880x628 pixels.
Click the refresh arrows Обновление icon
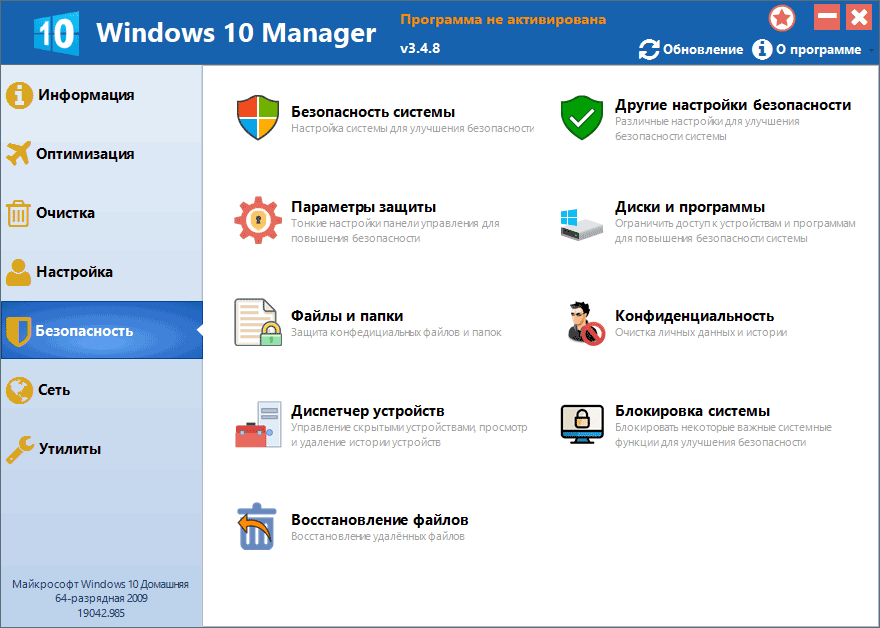(x=649, y=49)
